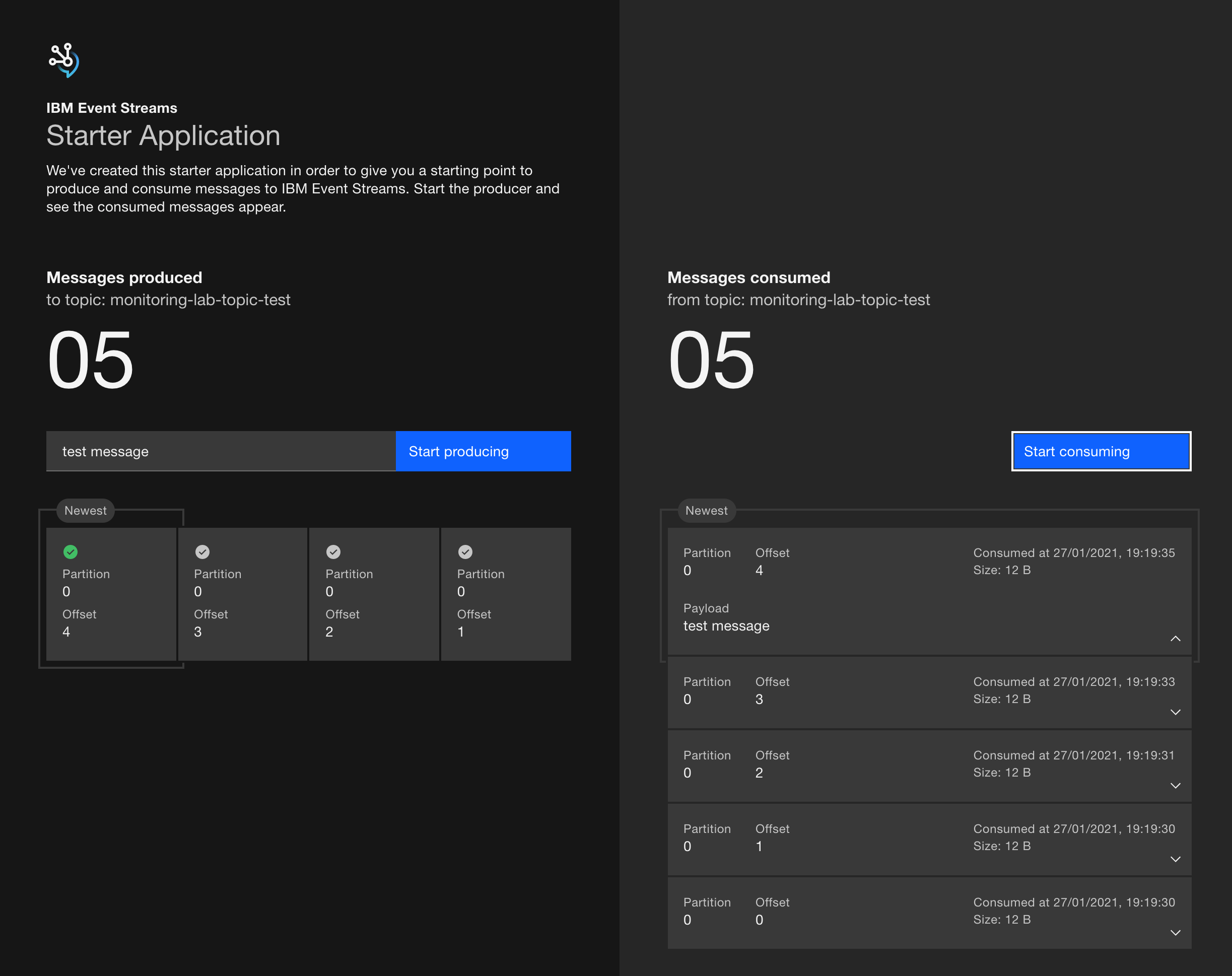Expand consumed message at offset 3
The height and width of the screenshot is (976, 1232).
(1175, 712)
